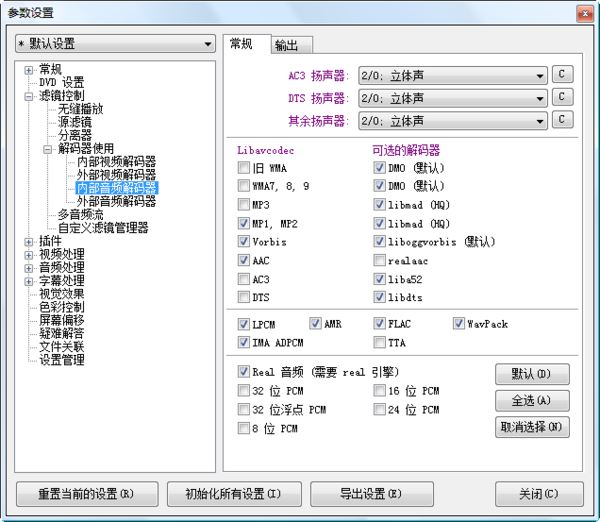Image resolution: width=600 pixels, height=522 pixels.
Task: Collapse the 解码器使用 tree node
Action: pos(47,149)
